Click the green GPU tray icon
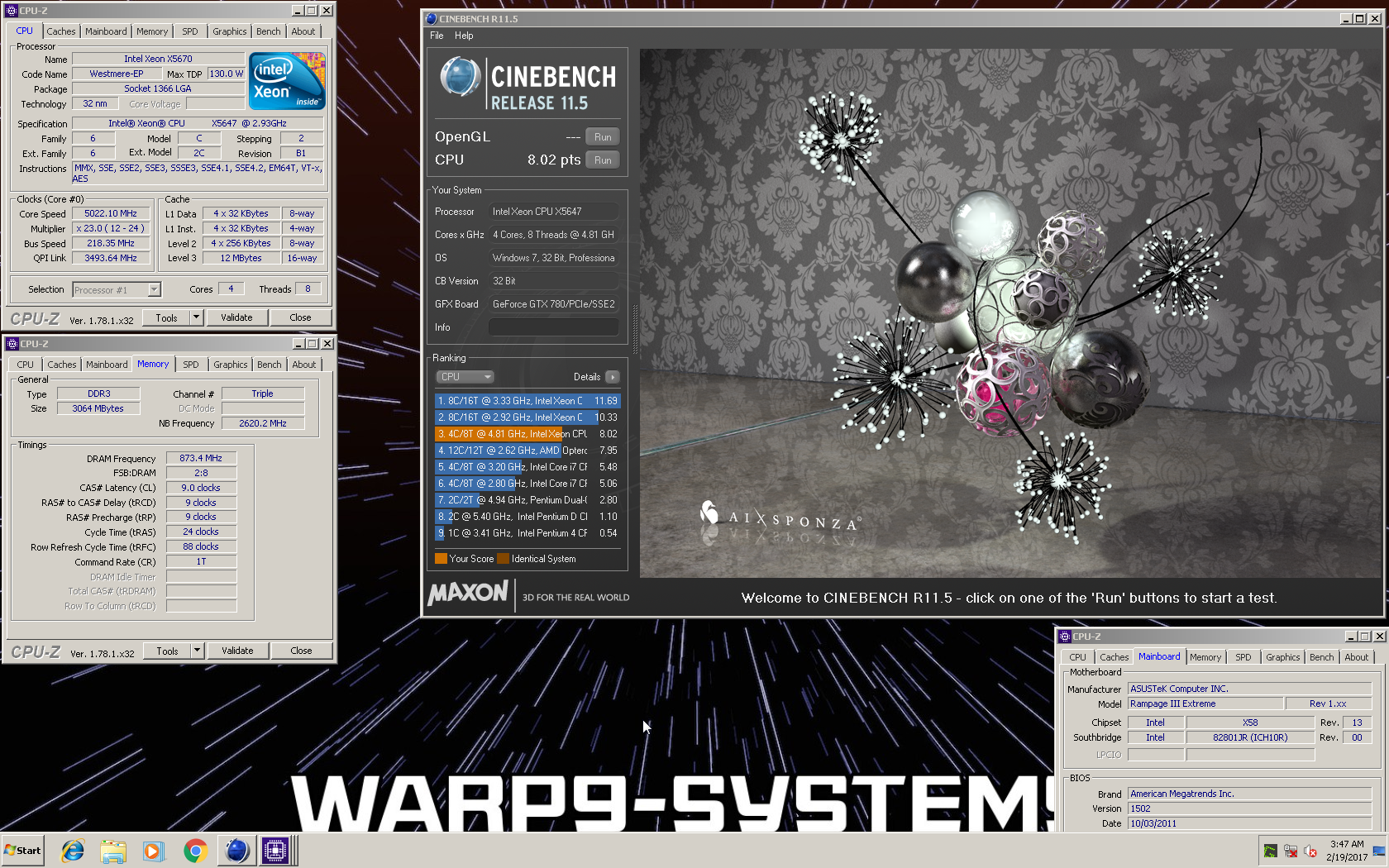The width and height of the screenshot is (1389, 868). [x=1271, y=851]
